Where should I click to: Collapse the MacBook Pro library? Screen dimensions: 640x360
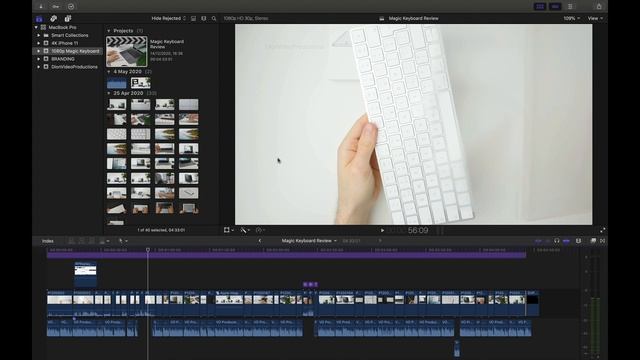click(x=36, y=27)
